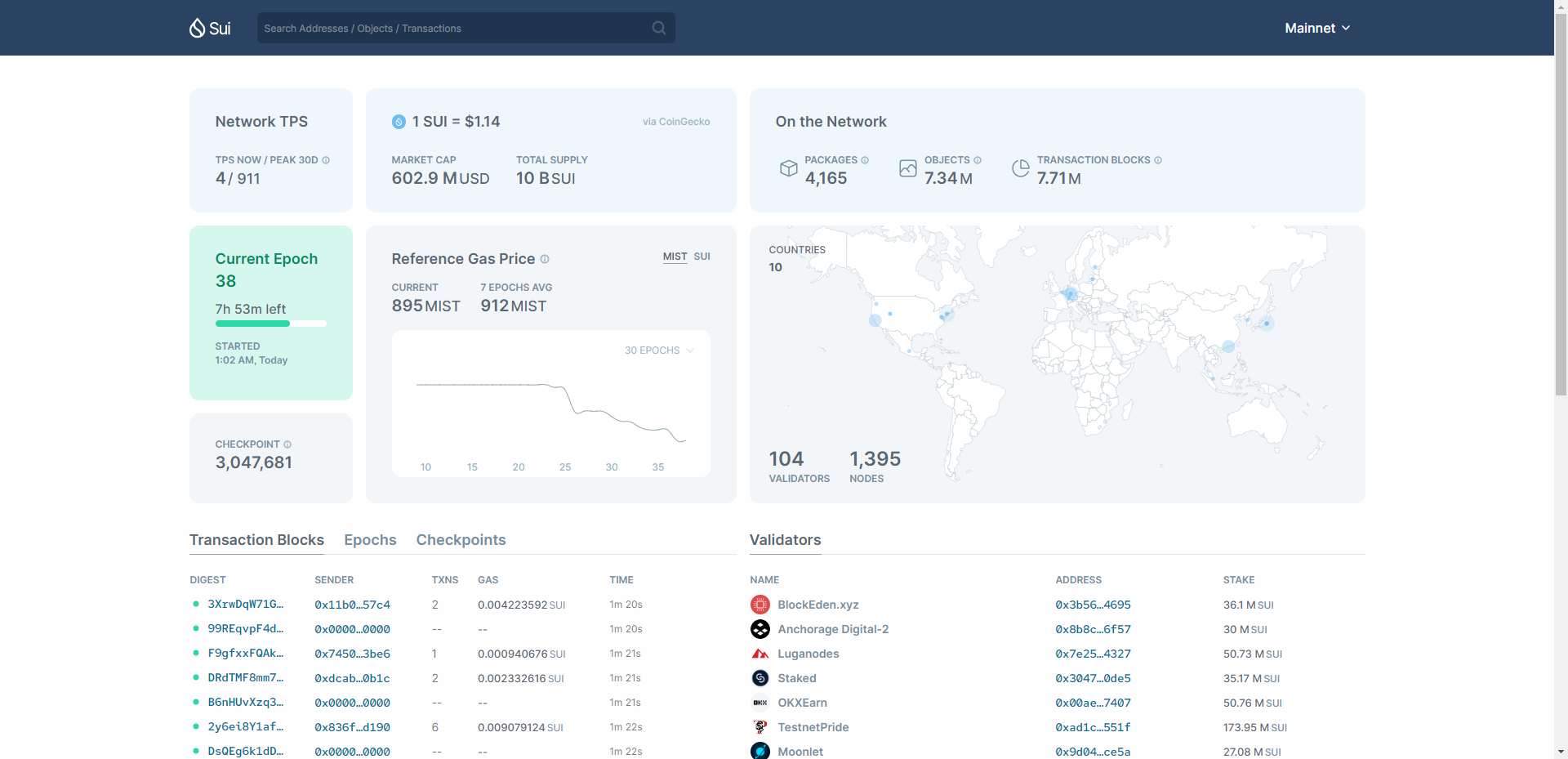The image size is (1568, 759).
Task: Click the info icon beside Reference Gas Price
Action: point(545,259)
